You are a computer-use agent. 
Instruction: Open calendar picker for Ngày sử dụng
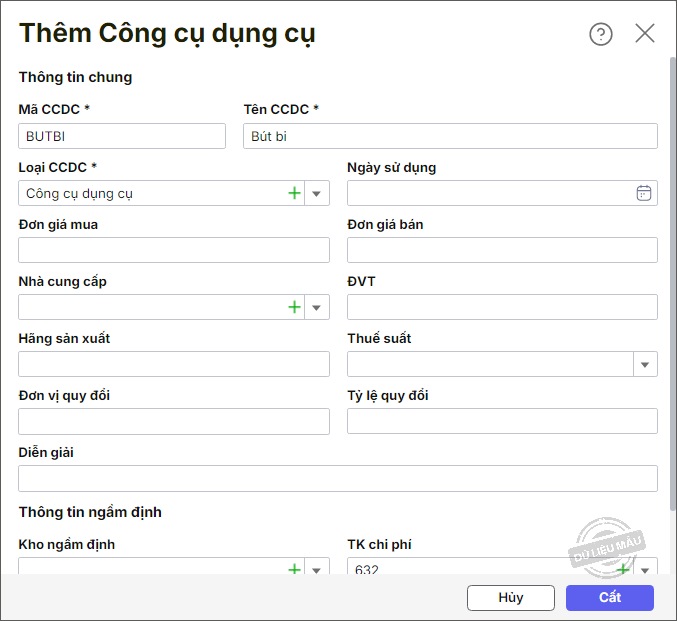tap(644, 193)
